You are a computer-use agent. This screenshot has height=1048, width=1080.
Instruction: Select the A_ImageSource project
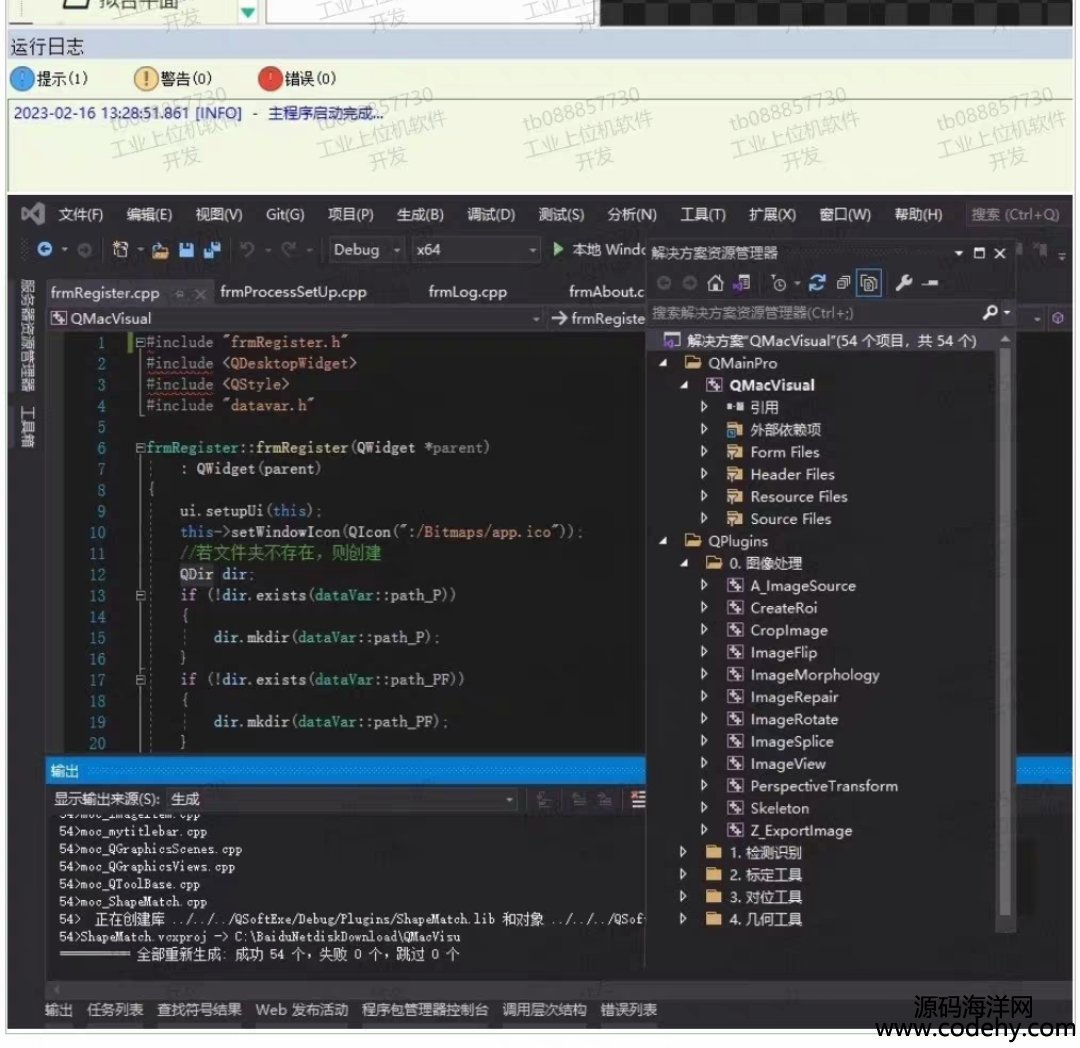(x=803, y=586)
